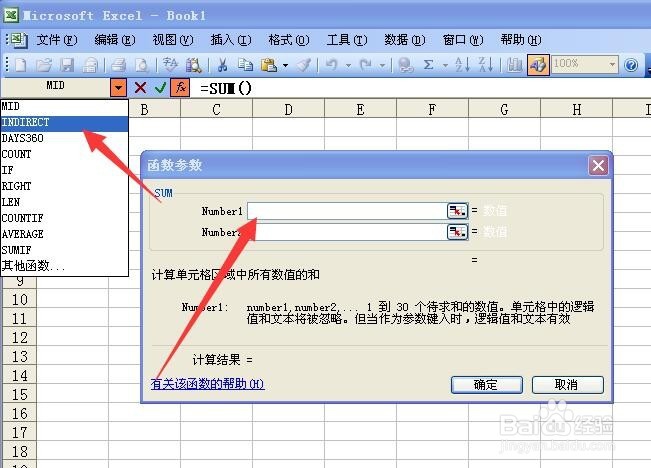651x468 pixels.
Task: Click the Chart Wizard icon
Action: (515, 65)
